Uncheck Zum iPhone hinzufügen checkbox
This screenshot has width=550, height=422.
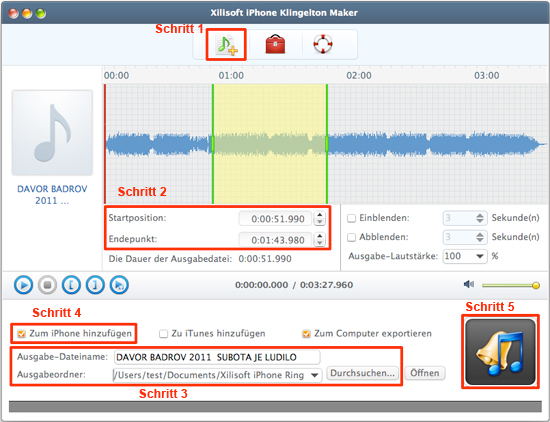(22, 334)
